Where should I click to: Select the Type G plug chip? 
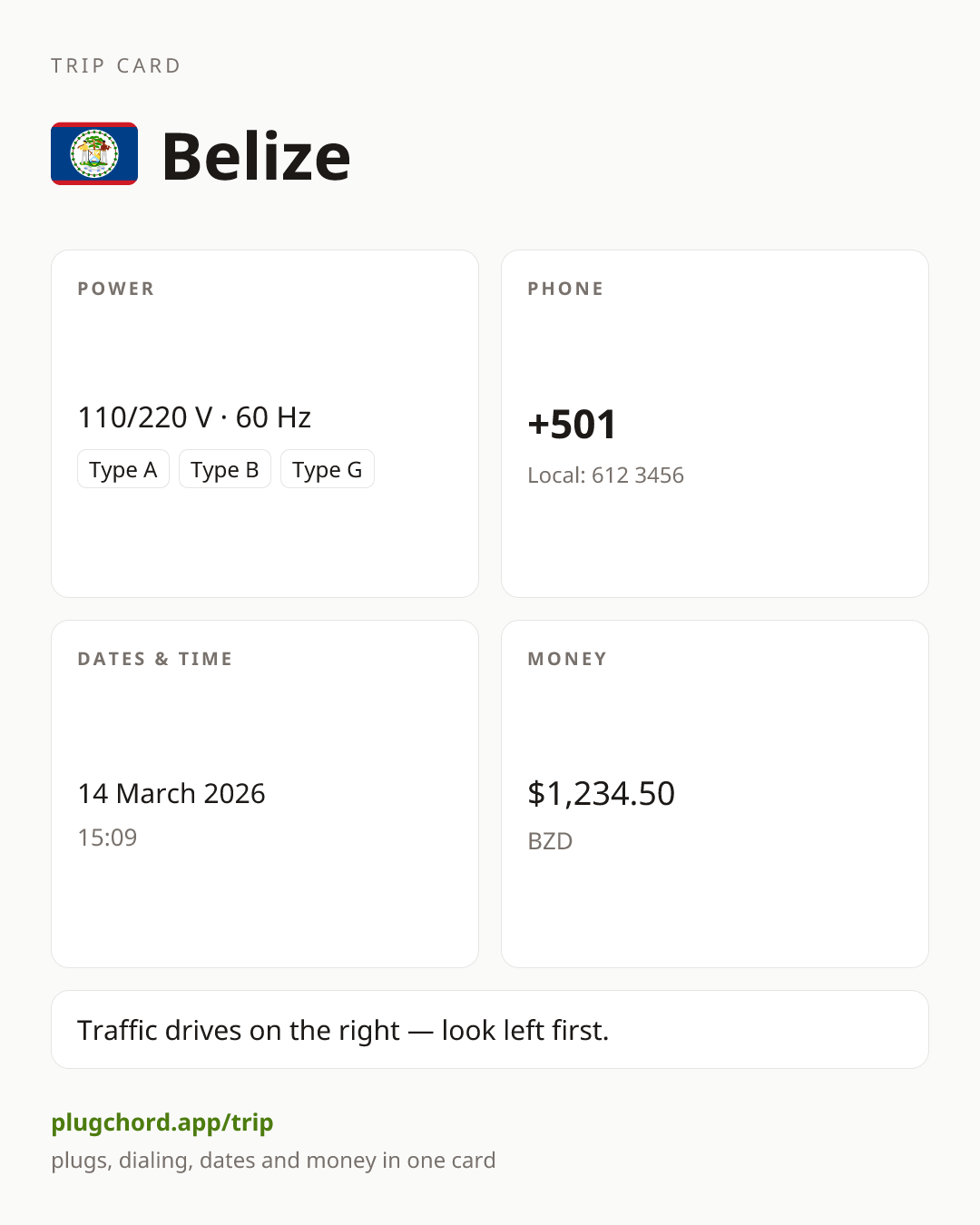pyautogui.click(x=328, y=469)
